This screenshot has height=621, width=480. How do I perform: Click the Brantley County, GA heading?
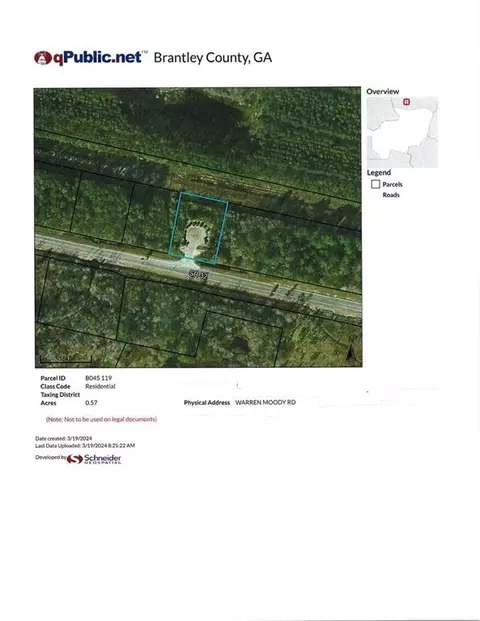click(213, 57)
